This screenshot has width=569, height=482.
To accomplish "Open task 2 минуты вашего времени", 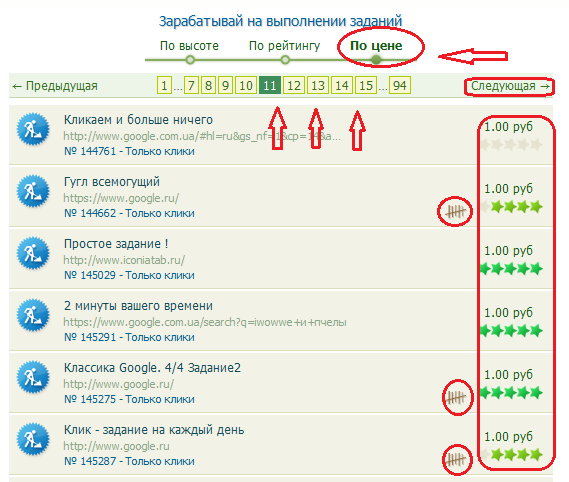I will pyautogui.click(x=138, y=306).
